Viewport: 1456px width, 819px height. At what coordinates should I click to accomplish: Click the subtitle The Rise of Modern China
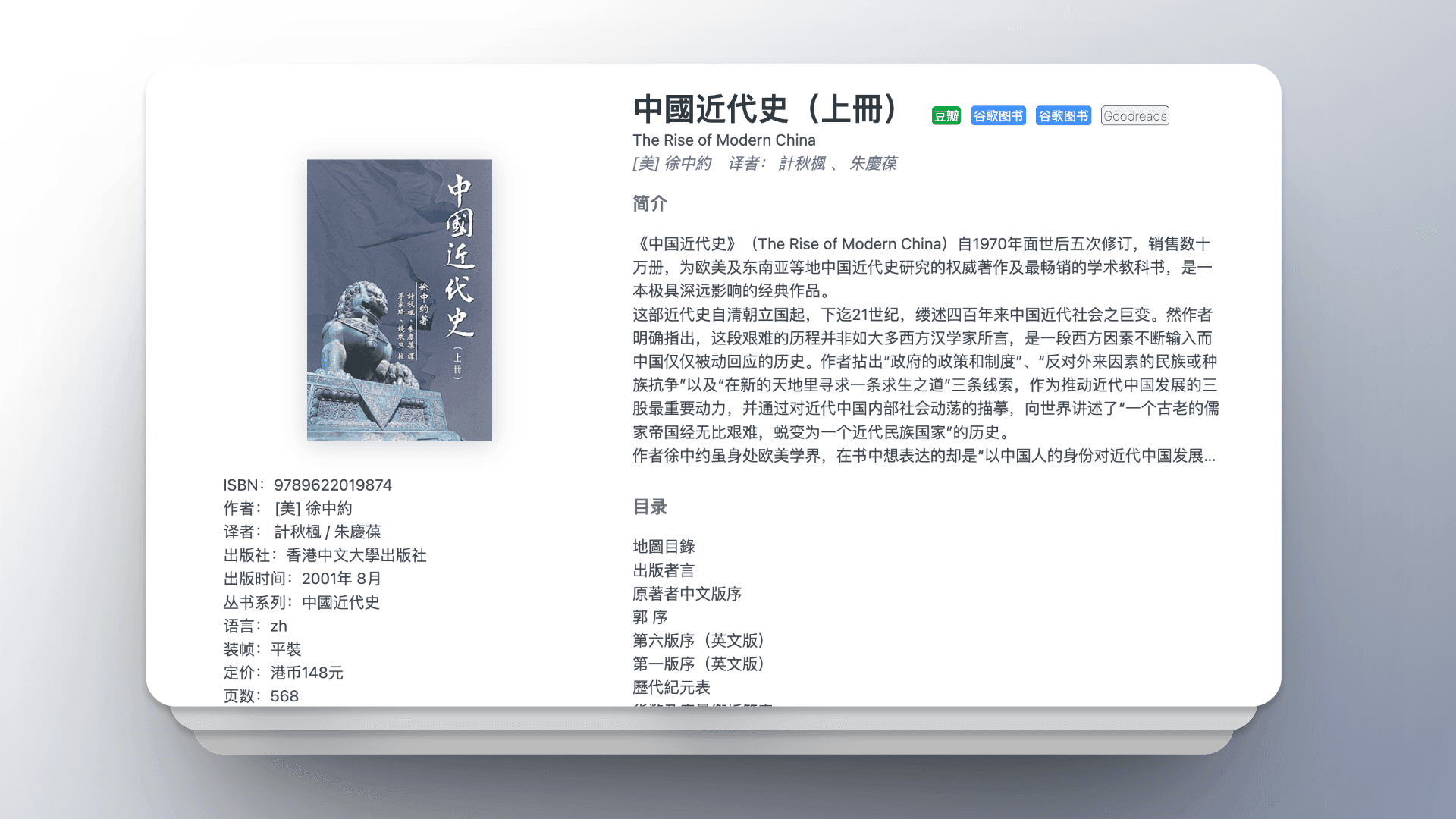724,140
